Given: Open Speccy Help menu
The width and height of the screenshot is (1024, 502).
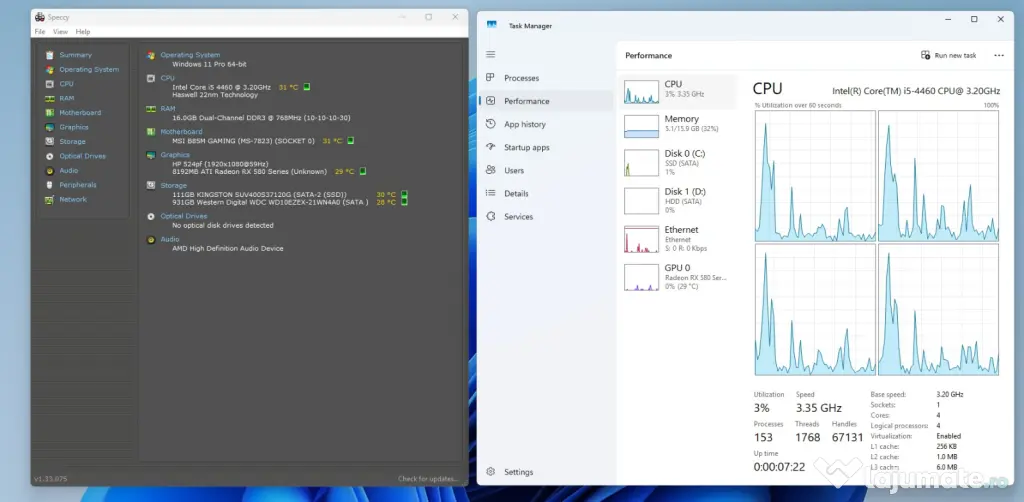Looking at the screenshot, I should tap(82, 31).
